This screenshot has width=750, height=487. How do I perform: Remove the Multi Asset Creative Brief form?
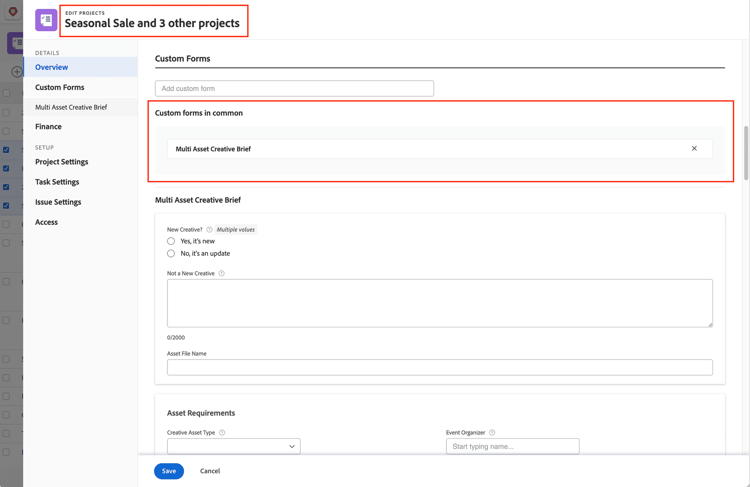point(694,149)
